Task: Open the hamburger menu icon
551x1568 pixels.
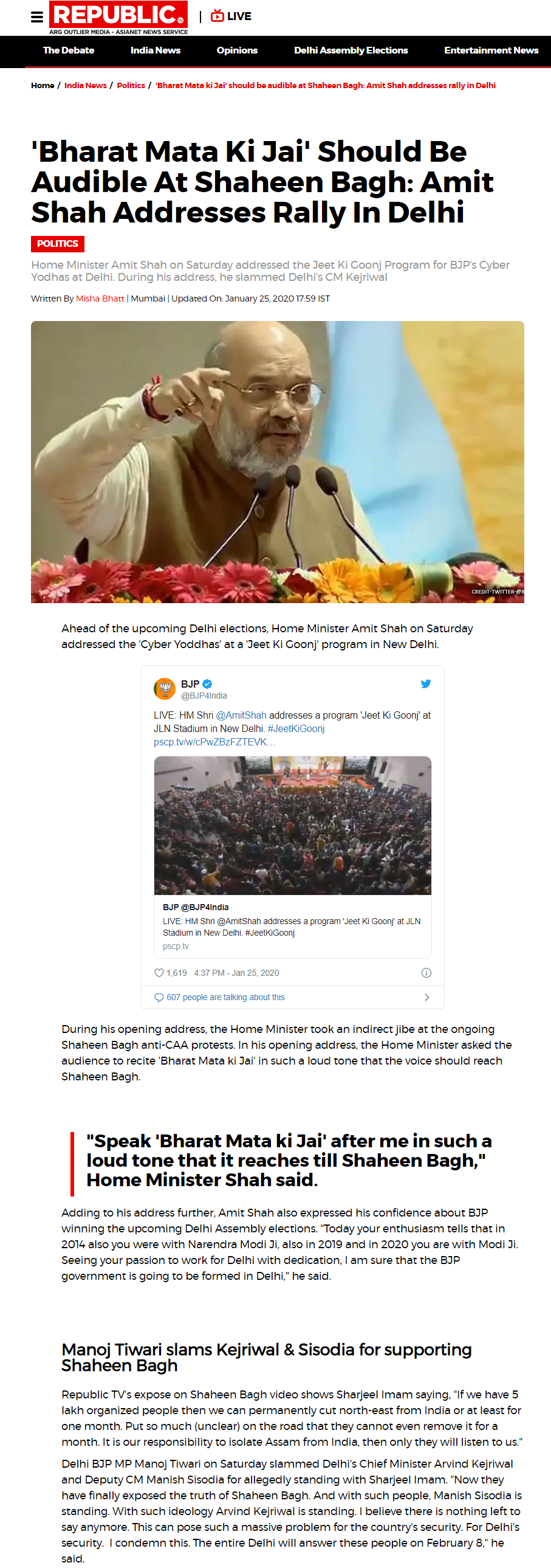Action: [37, 16]
